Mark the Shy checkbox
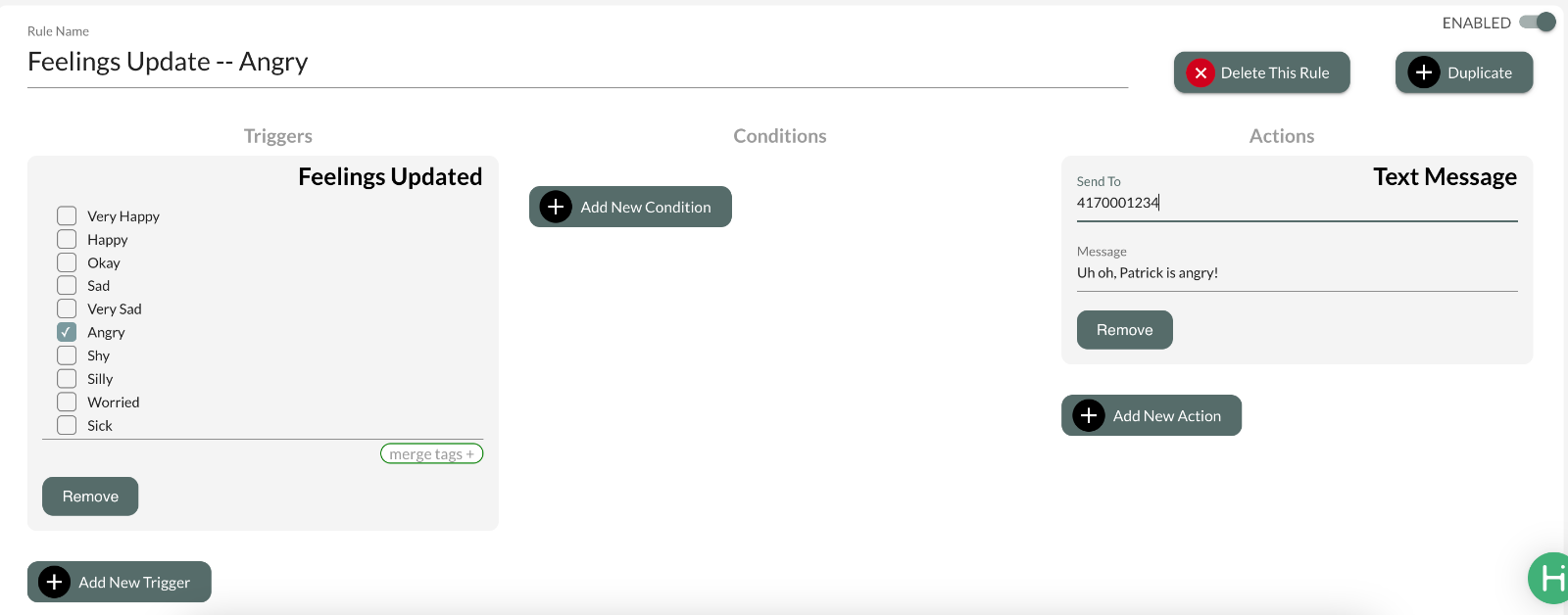 [67, 355]
